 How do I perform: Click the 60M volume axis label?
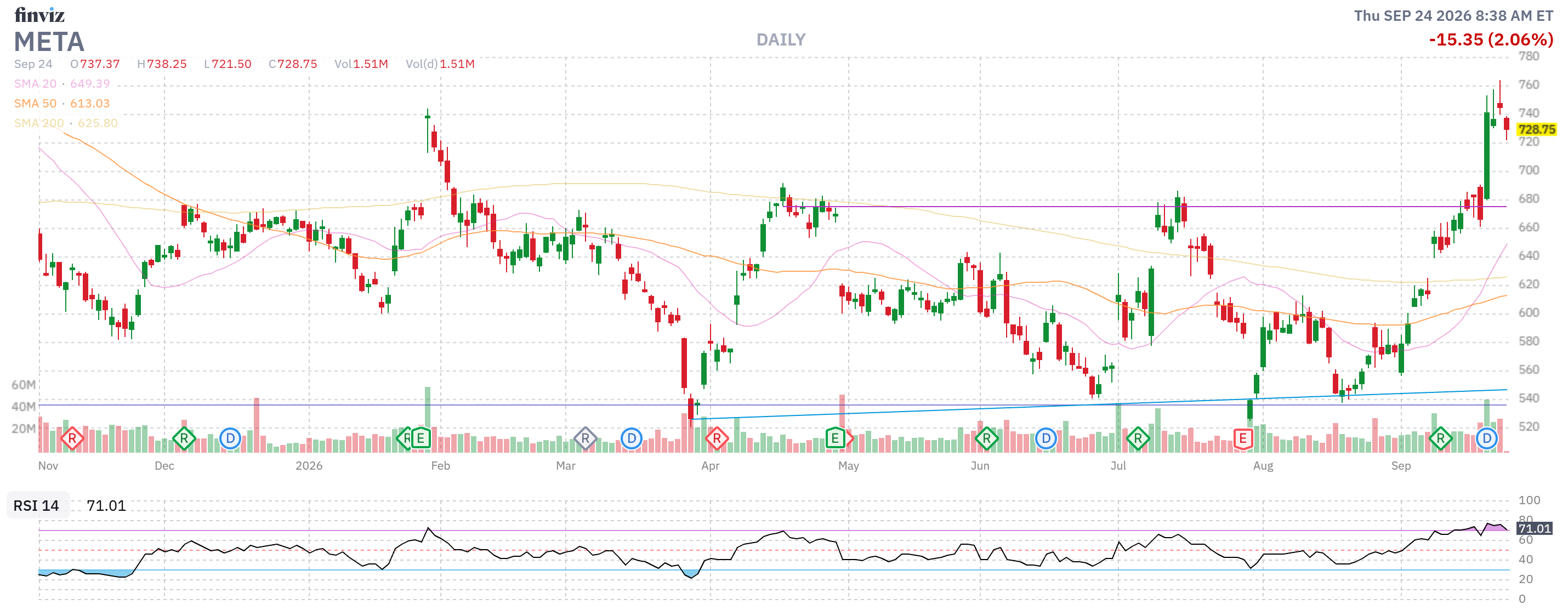coord(23,385)
